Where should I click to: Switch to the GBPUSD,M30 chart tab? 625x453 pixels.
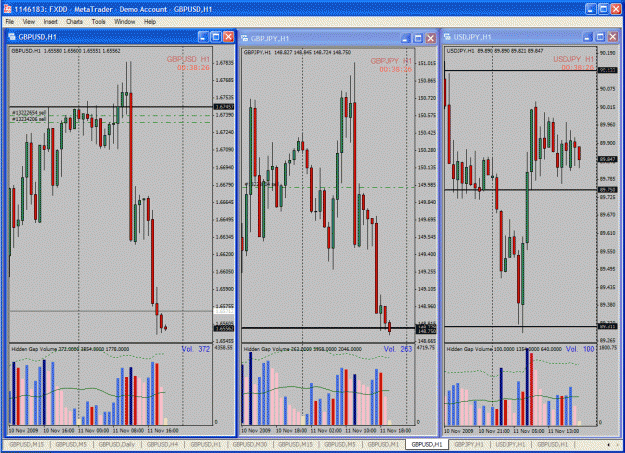point(249,444)
